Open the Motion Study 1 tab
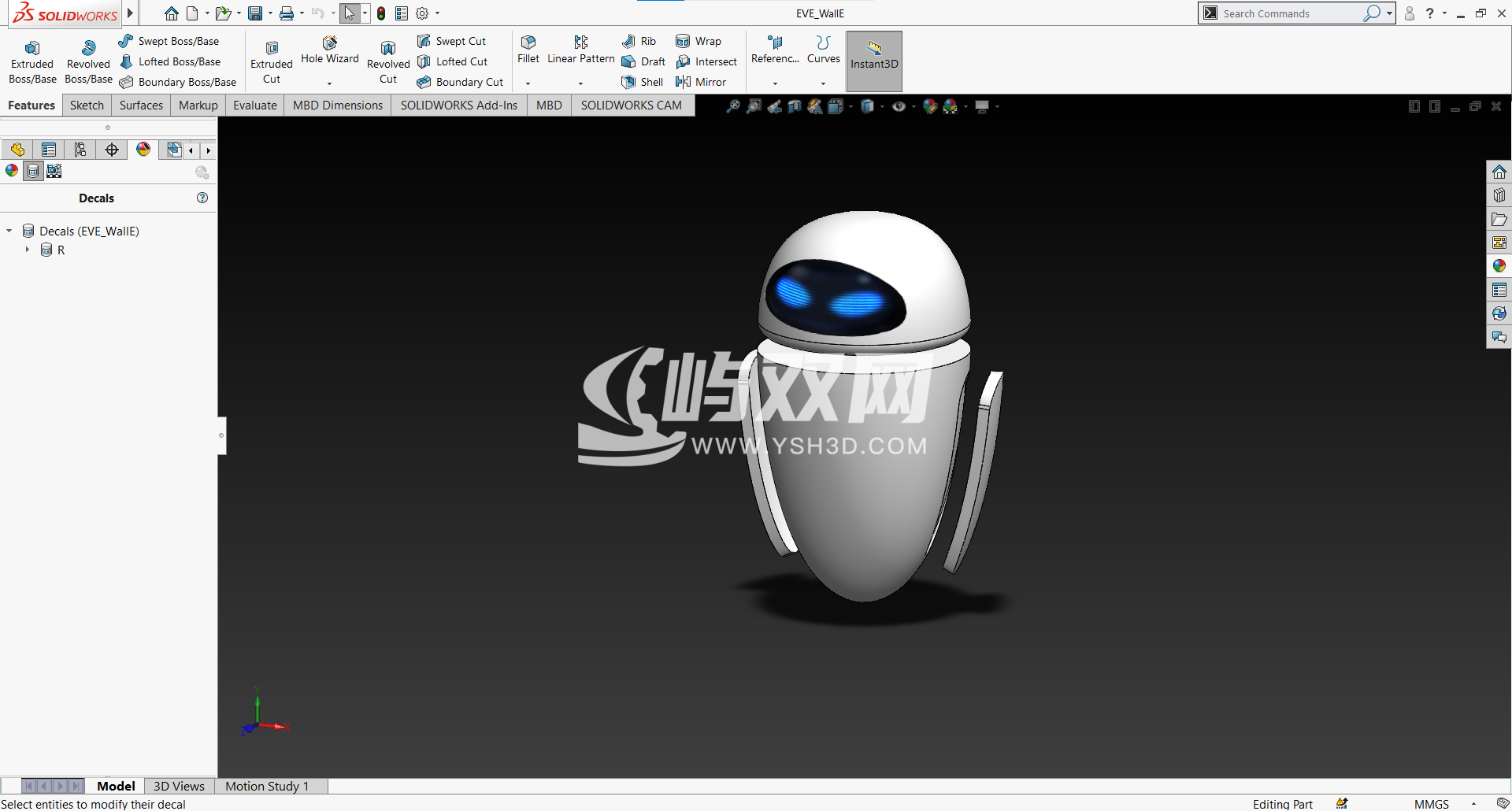The width and height of the screenshot is (1512, 811). point(266,785)
